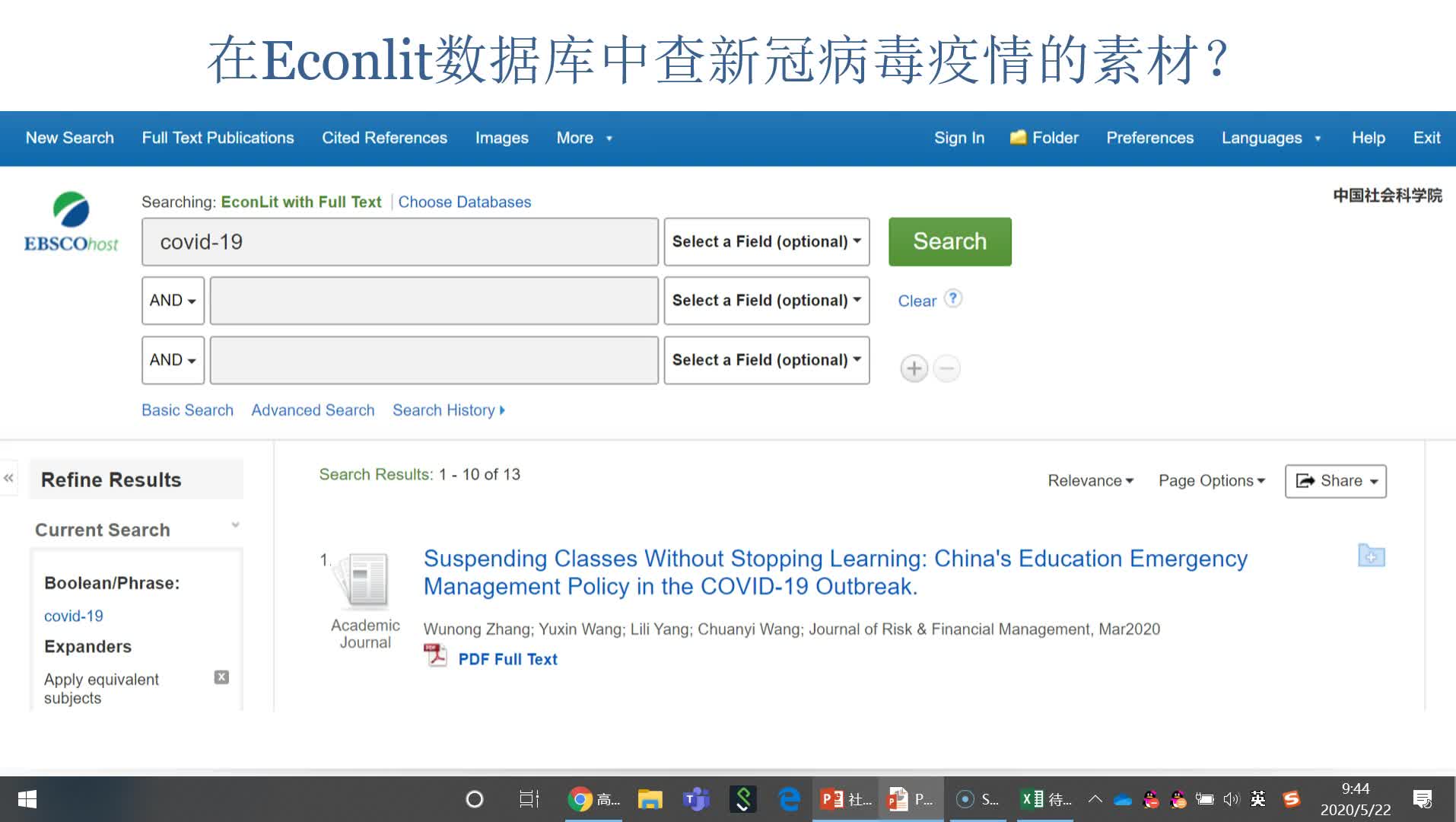Switch to the Excel window in taskbar

click(1046, 799)
